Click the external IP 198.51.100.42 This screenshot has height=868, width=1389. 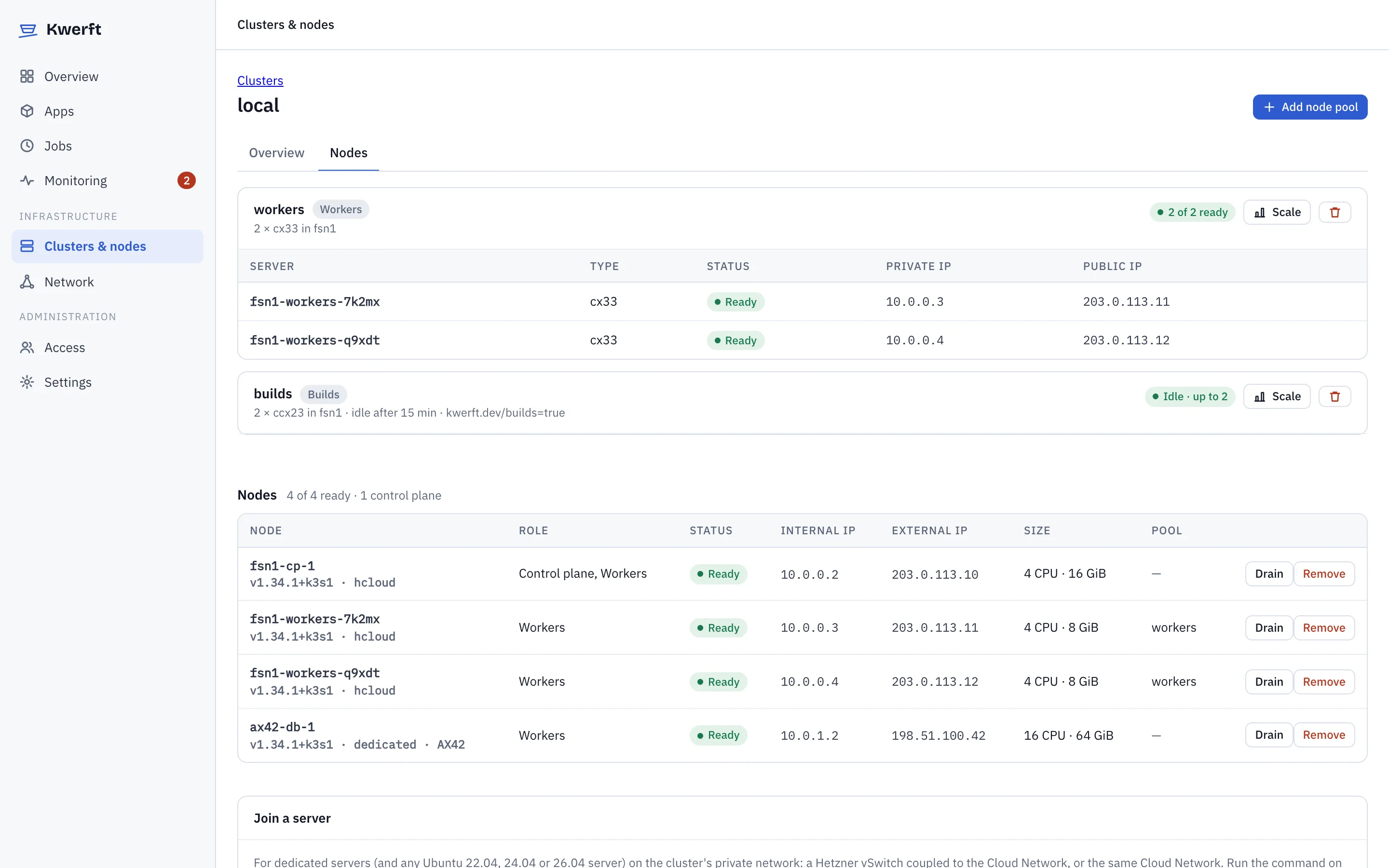point(939,736)
